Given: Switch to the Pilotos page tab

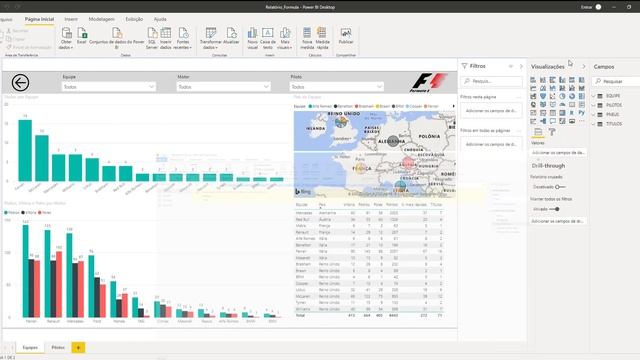Looking at the screenshot, I should tap(58, 347).
